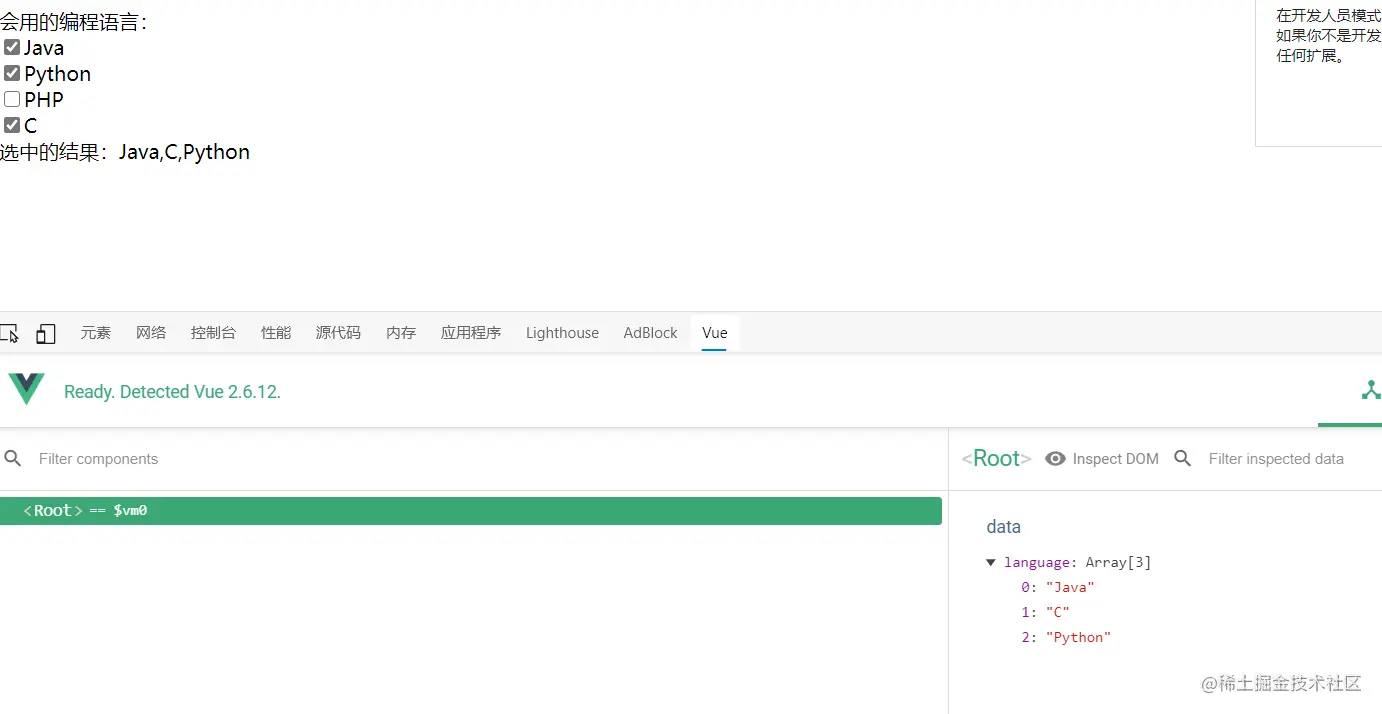1382x714 pixels.
Task: Click the Inspect DOM button
Action: click(1102, 459)
